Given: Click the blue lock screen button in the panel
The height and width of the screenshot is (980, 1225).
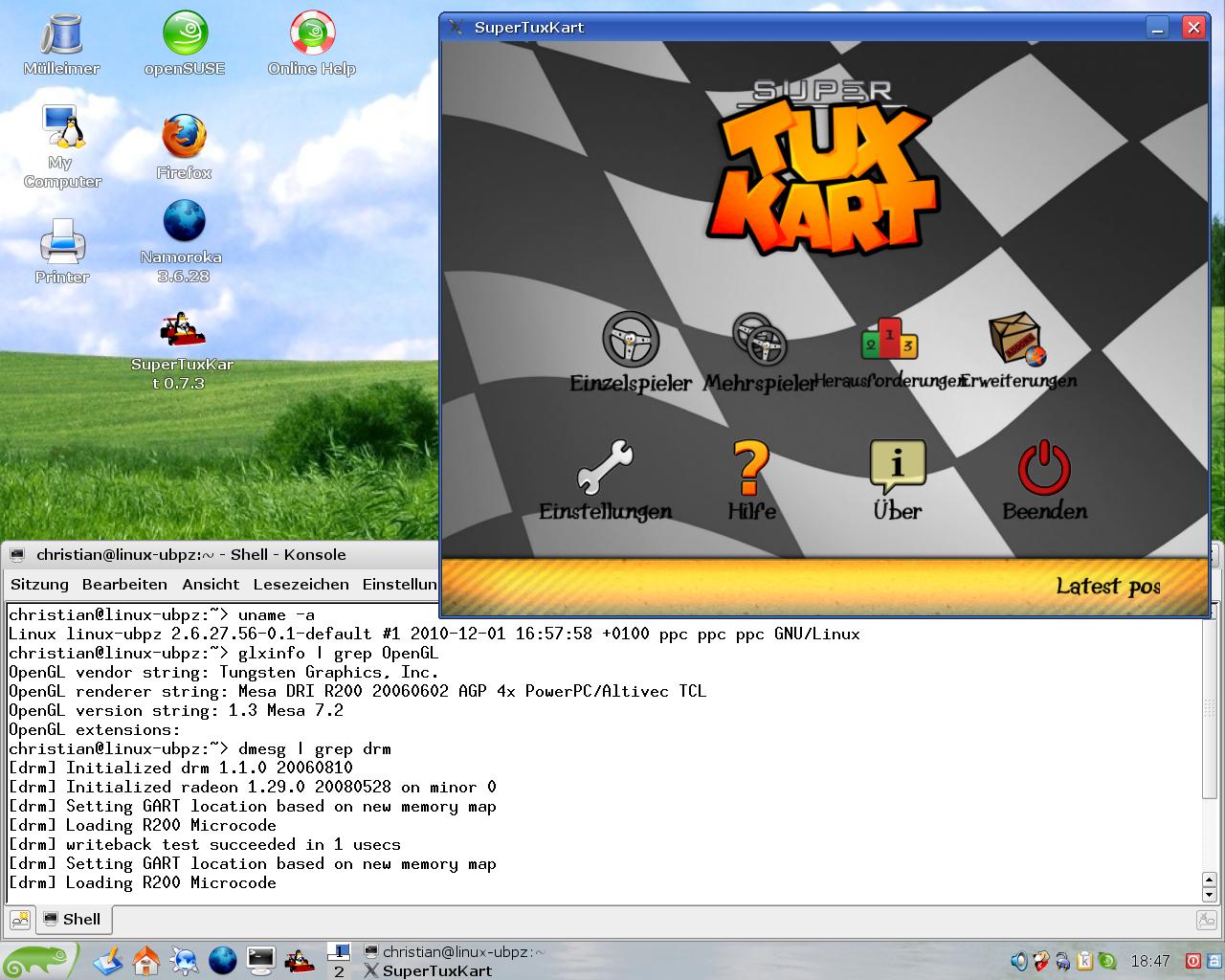Looking at the screenshot, I should click(x=1214, y=961).
